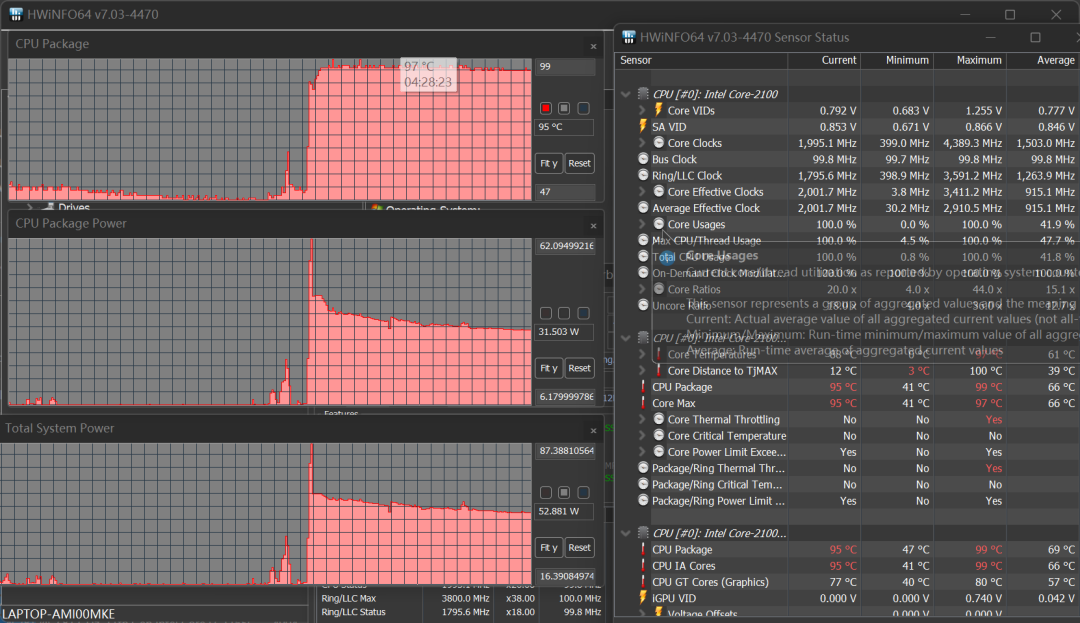Click the Core Thermal Throttling status icon
This screenshot has height=623, width=1080.
pos(658,419)
